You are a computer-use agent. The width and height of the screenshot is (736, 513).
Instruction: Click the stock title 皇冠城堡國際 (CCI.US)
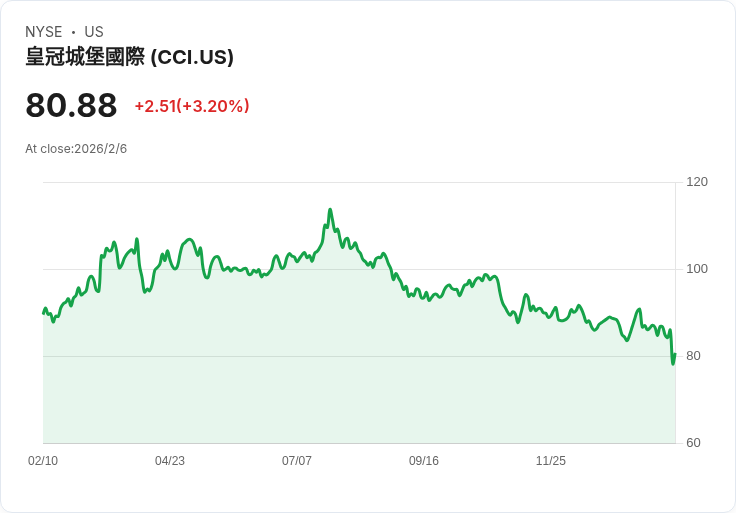click(x=129, y=57)
